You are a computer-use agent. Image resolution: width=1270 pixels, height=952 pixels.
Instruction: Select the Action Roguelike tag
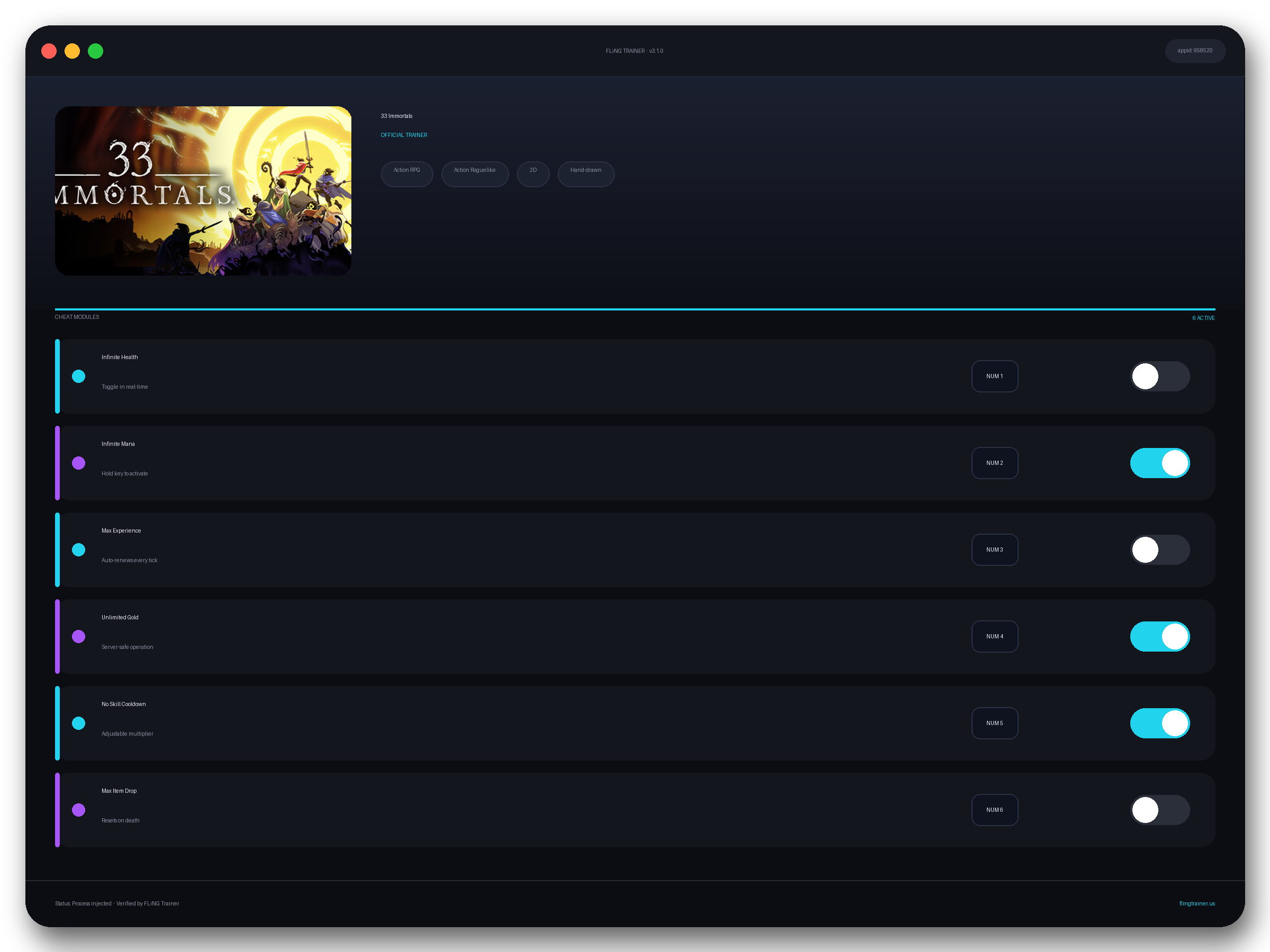475,174
